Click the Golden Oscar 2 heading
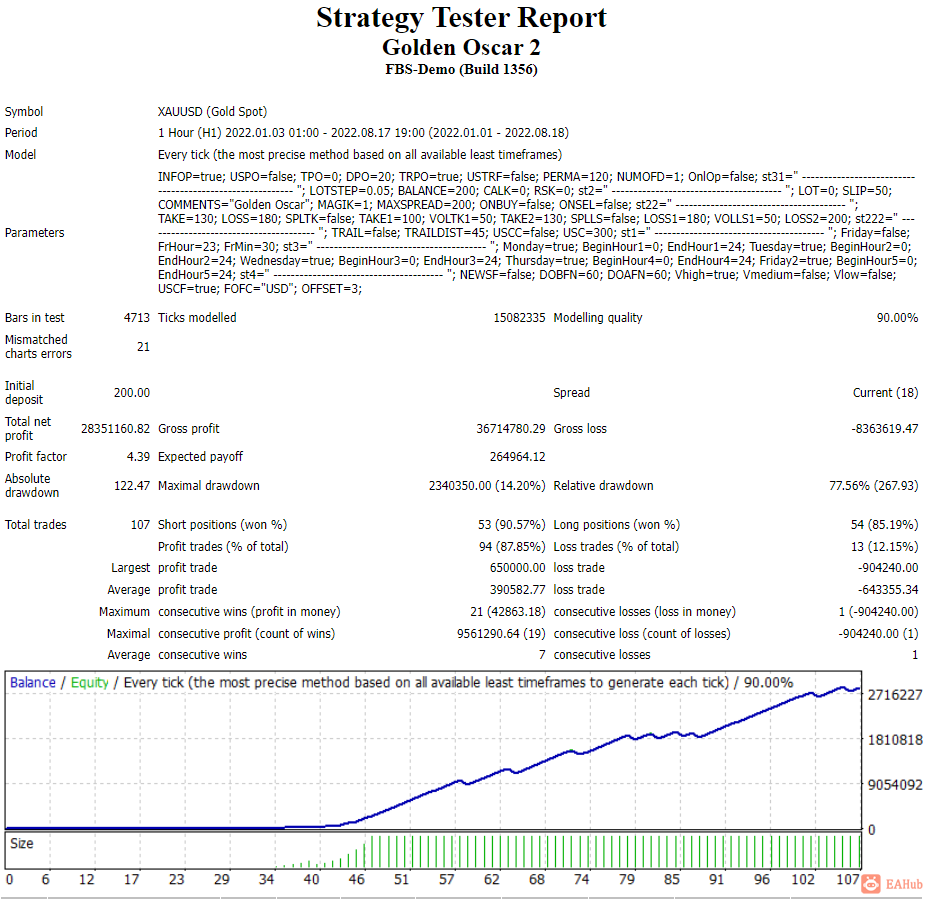This screenshot has width=932, height=899. [x=461, y=48]
